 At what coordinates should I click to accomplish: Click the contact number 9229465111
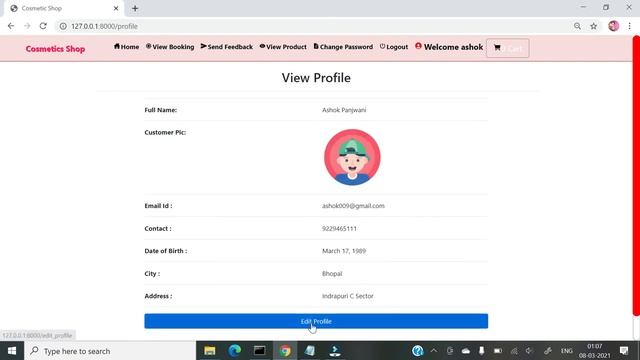339,229
